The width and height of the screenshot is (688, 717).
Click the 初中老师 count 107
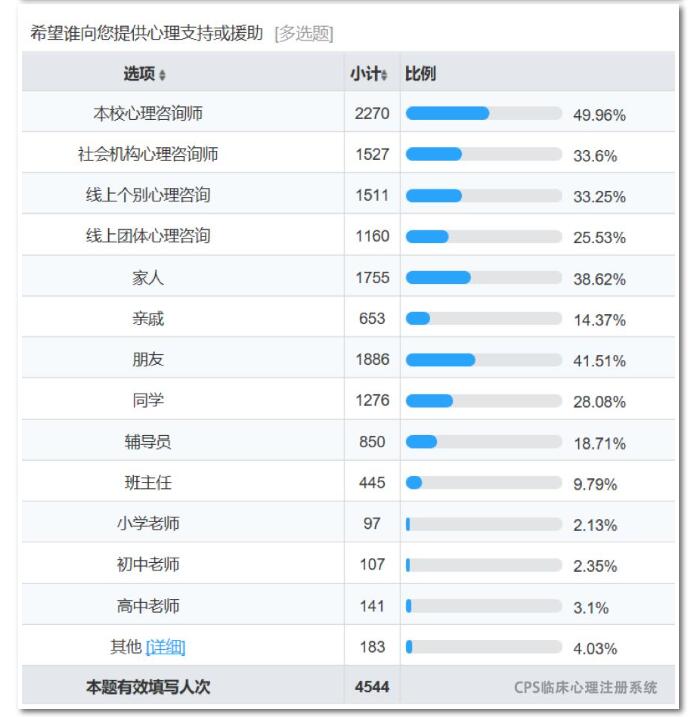(x=372, y=565)
